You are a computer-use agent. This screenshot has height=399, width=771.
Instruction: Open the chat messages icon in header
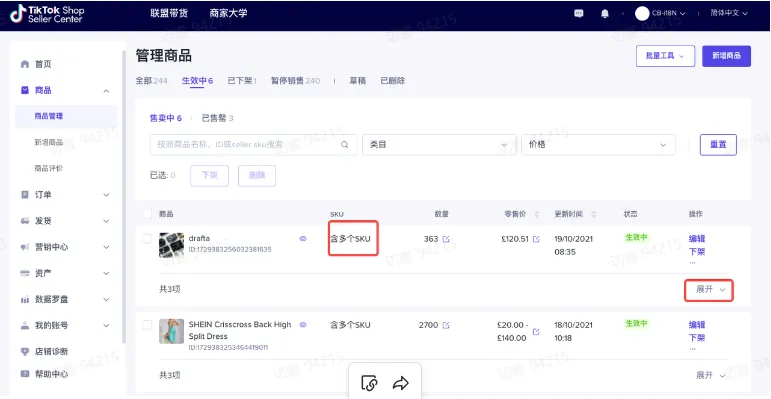(579, 14)
